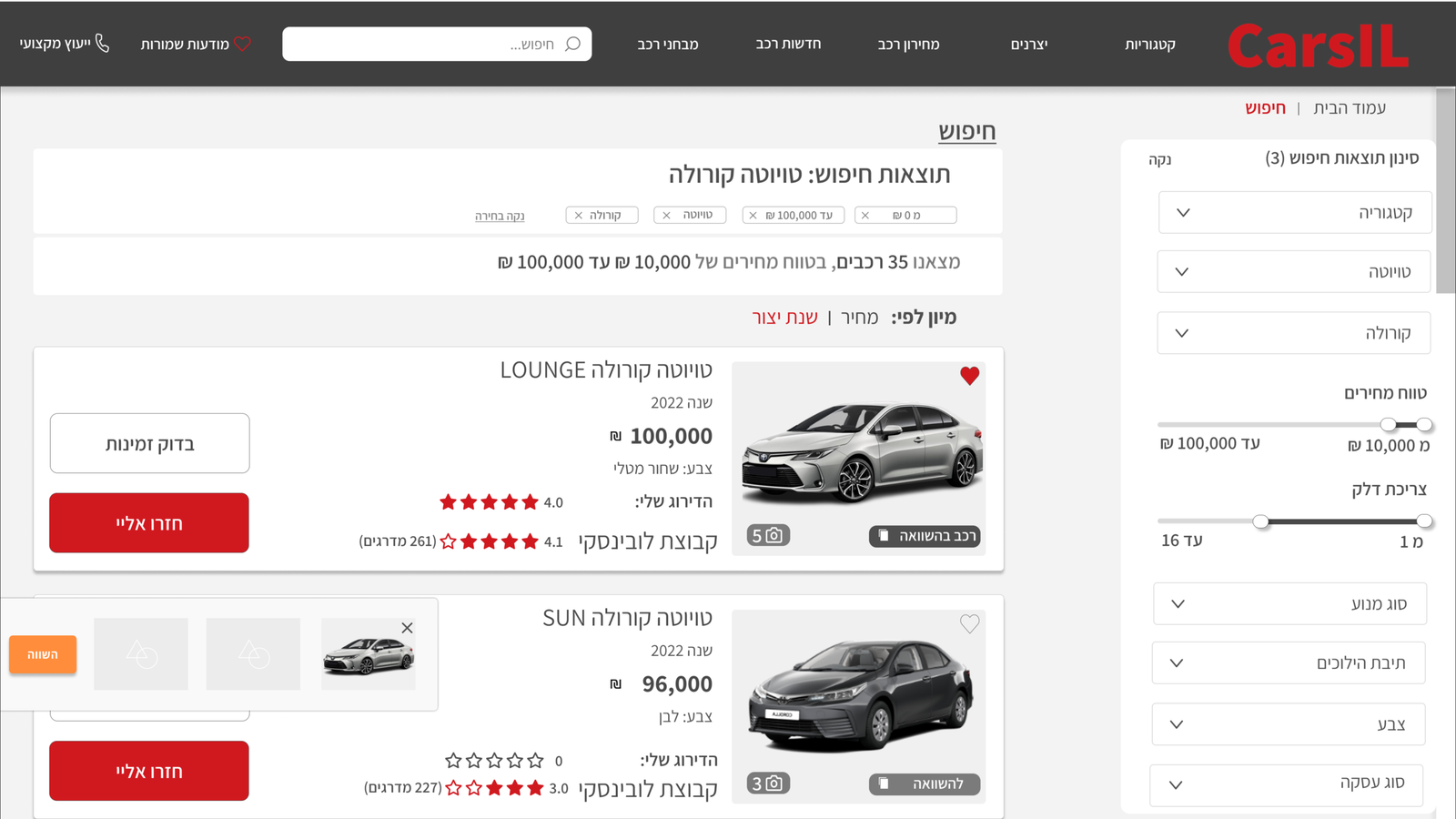
Task: Open קבוצת לובינסקי dealer on LOUNGE listing
Action: point(648,541)
